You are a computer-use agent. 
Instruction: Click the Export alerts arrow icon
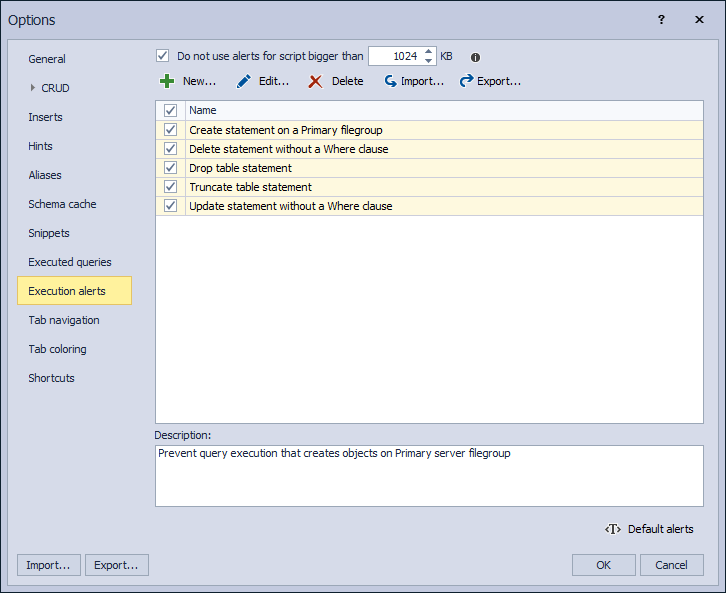click(466, 81)
